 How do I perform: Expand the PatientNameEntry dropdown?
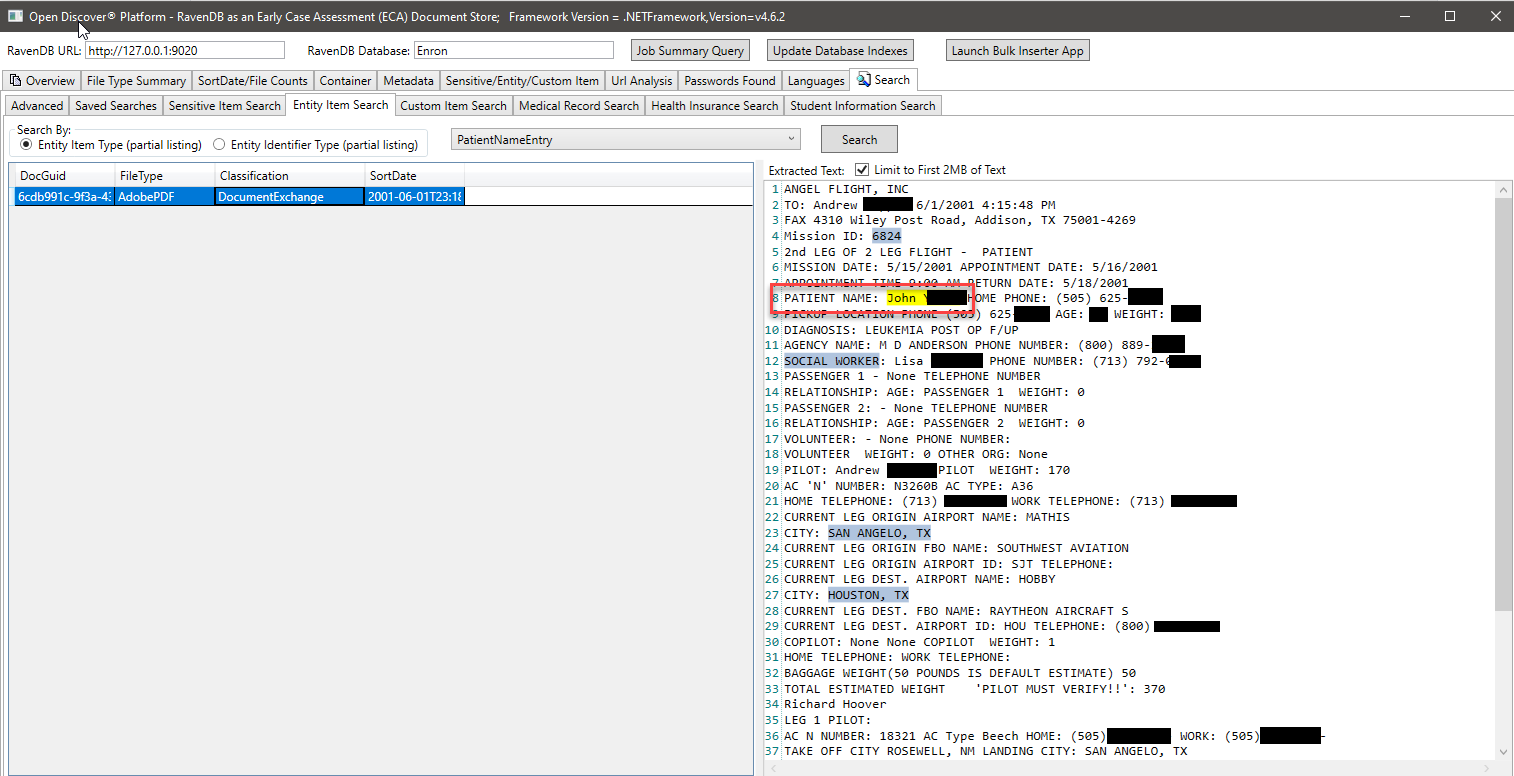[x=791, y=140]
